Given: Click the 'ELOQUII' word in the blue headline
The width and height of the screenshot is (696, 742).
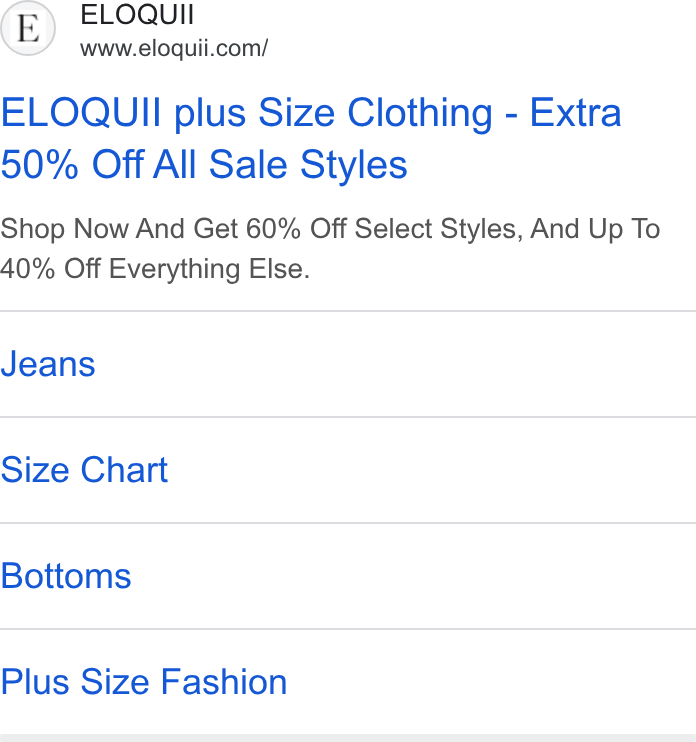Looking at the screenshot, I should click(81, 113).
